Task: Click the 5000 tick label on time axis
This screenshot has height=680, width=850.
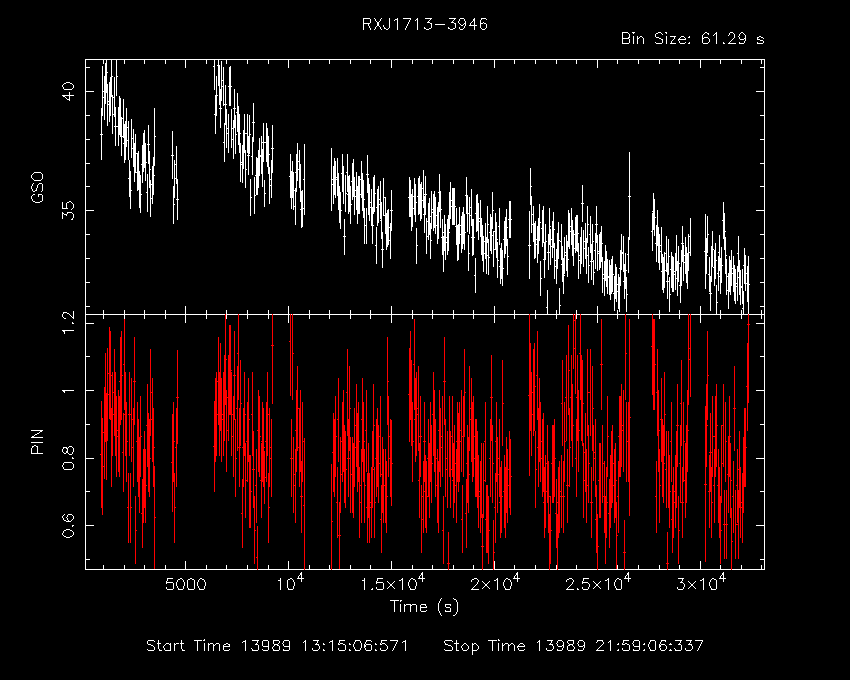Action: point(186,585)
